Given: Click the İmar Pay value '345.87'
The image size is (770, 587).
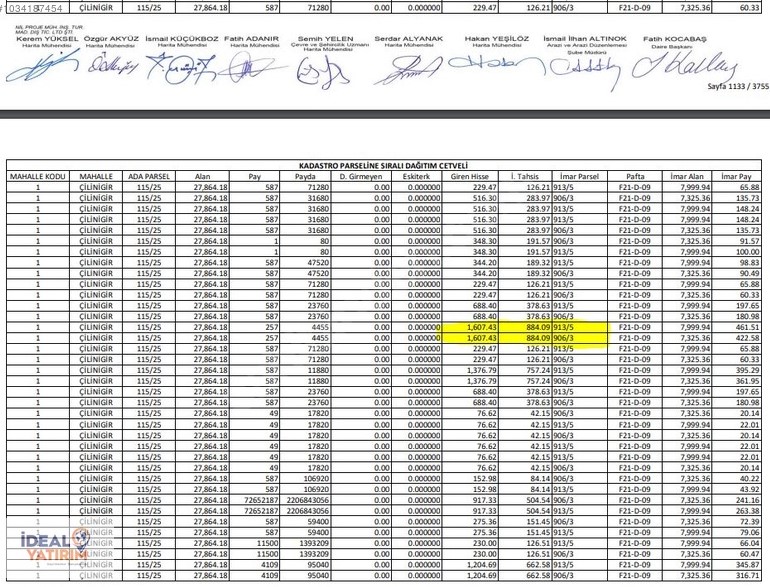Looking at the screenshot, I should coord(748,565).
